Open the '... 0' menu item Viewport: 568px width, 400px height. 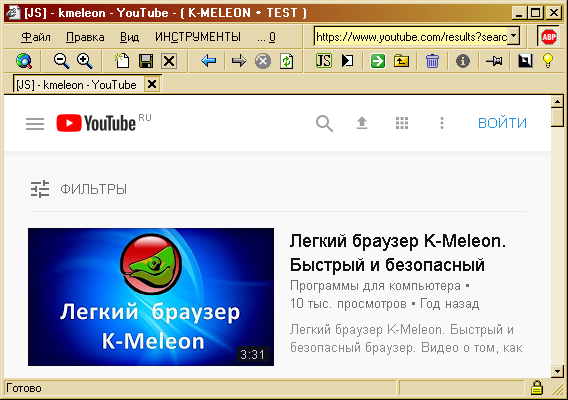(266, 37)
